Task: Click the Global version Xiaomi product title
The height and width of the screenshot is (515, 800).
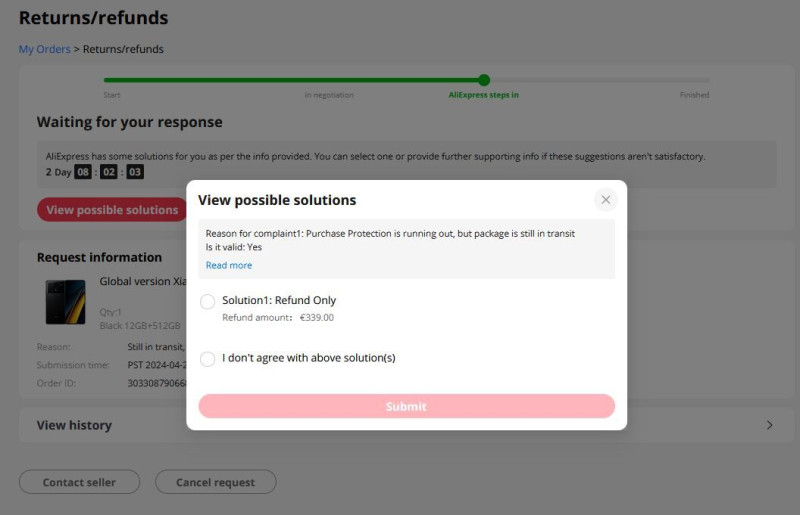Action: pos(143,282)
